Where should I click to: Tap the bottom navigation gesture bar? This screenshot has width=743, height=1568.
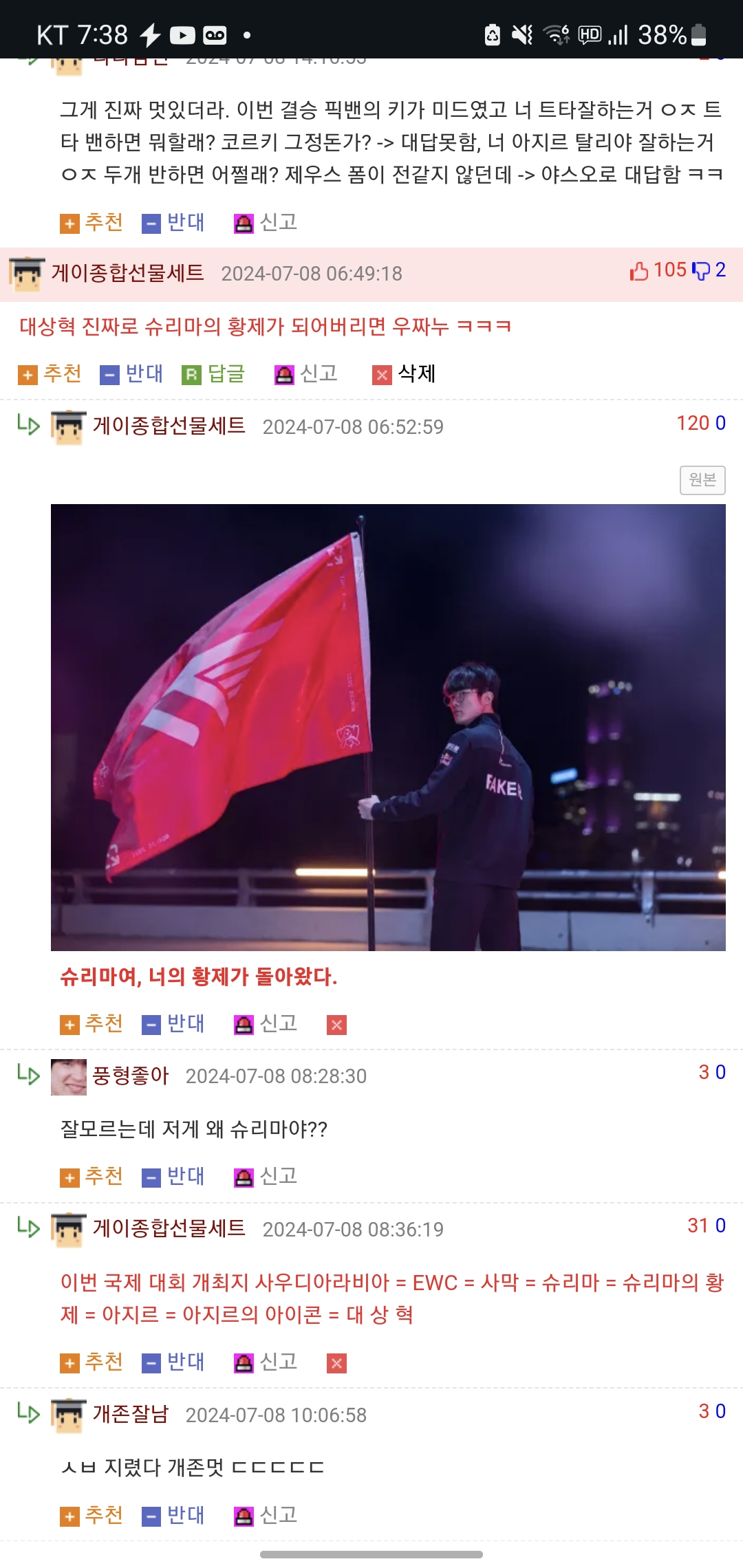point(371,1554)
